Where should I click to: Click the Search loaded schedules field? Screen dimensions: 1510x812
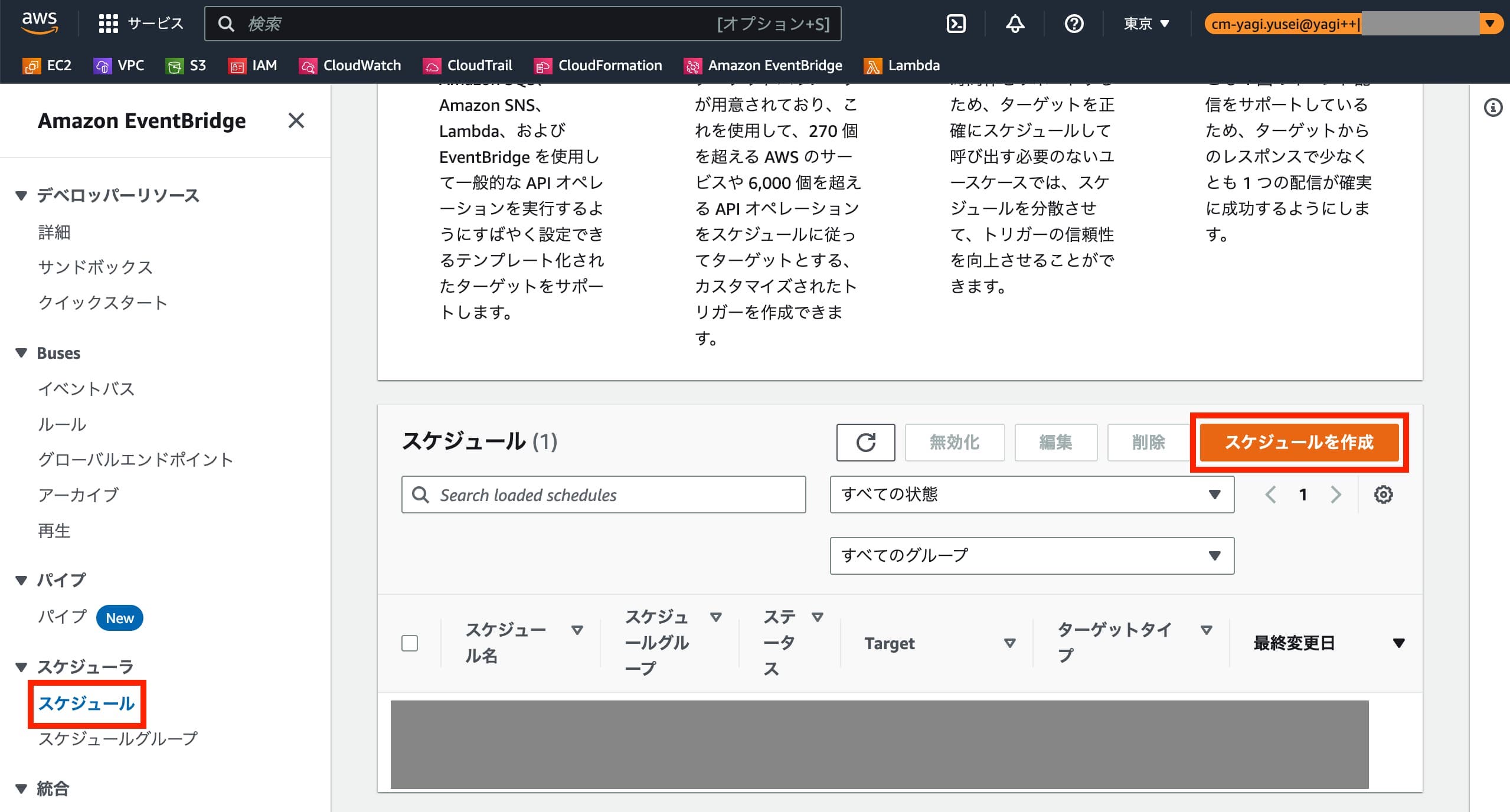click(603, 495)
